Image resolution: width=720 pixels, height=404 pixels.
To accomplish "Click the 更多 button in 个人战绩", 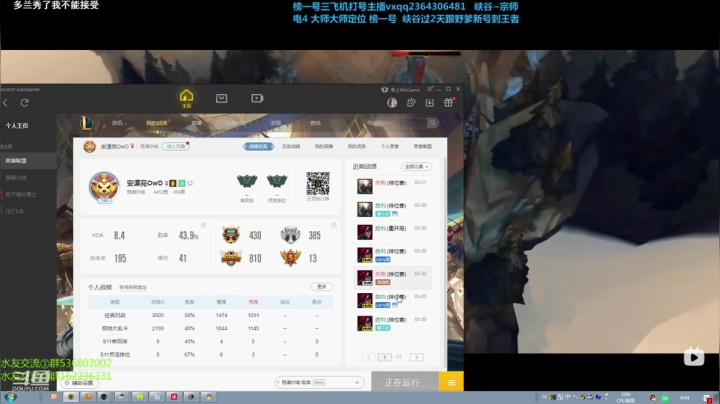I will click(x=322, y=286).
